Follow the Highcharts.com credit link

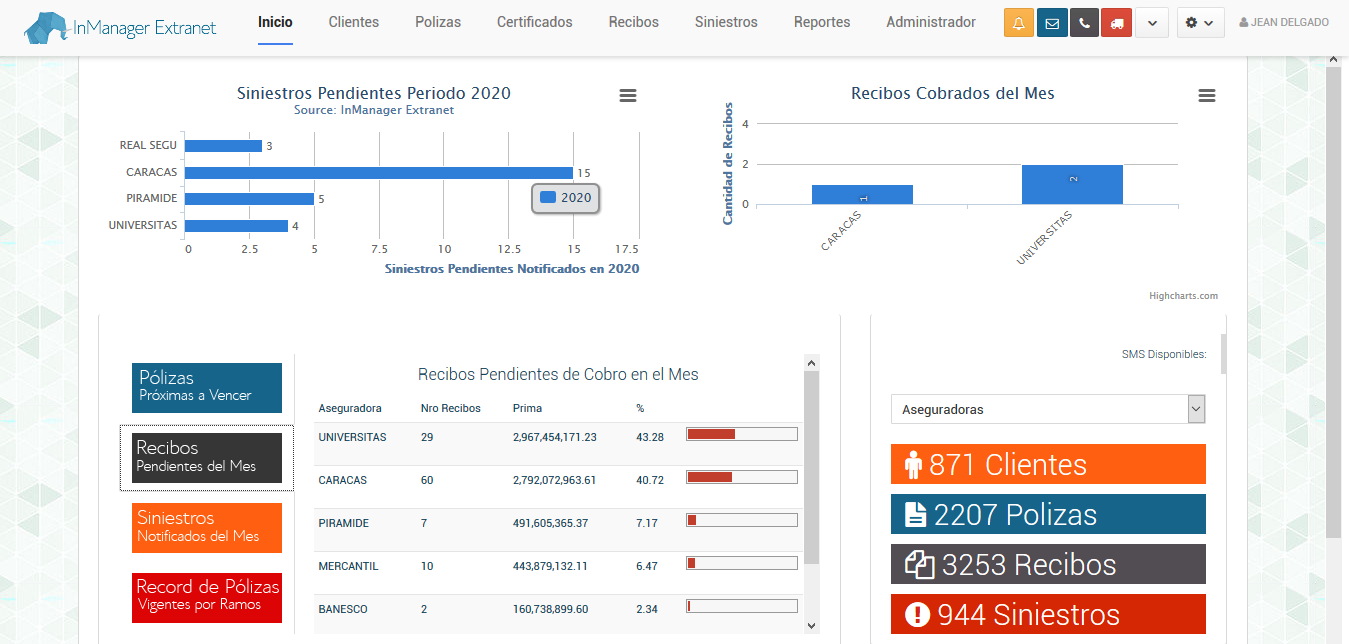pyautogui.click(x=1183, y=296)
